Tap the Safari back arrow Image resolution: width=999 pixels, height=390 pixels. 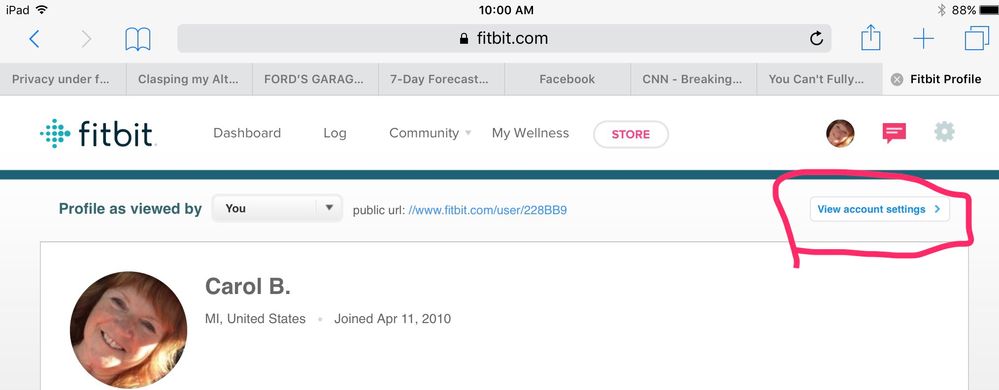pos(34,40)
